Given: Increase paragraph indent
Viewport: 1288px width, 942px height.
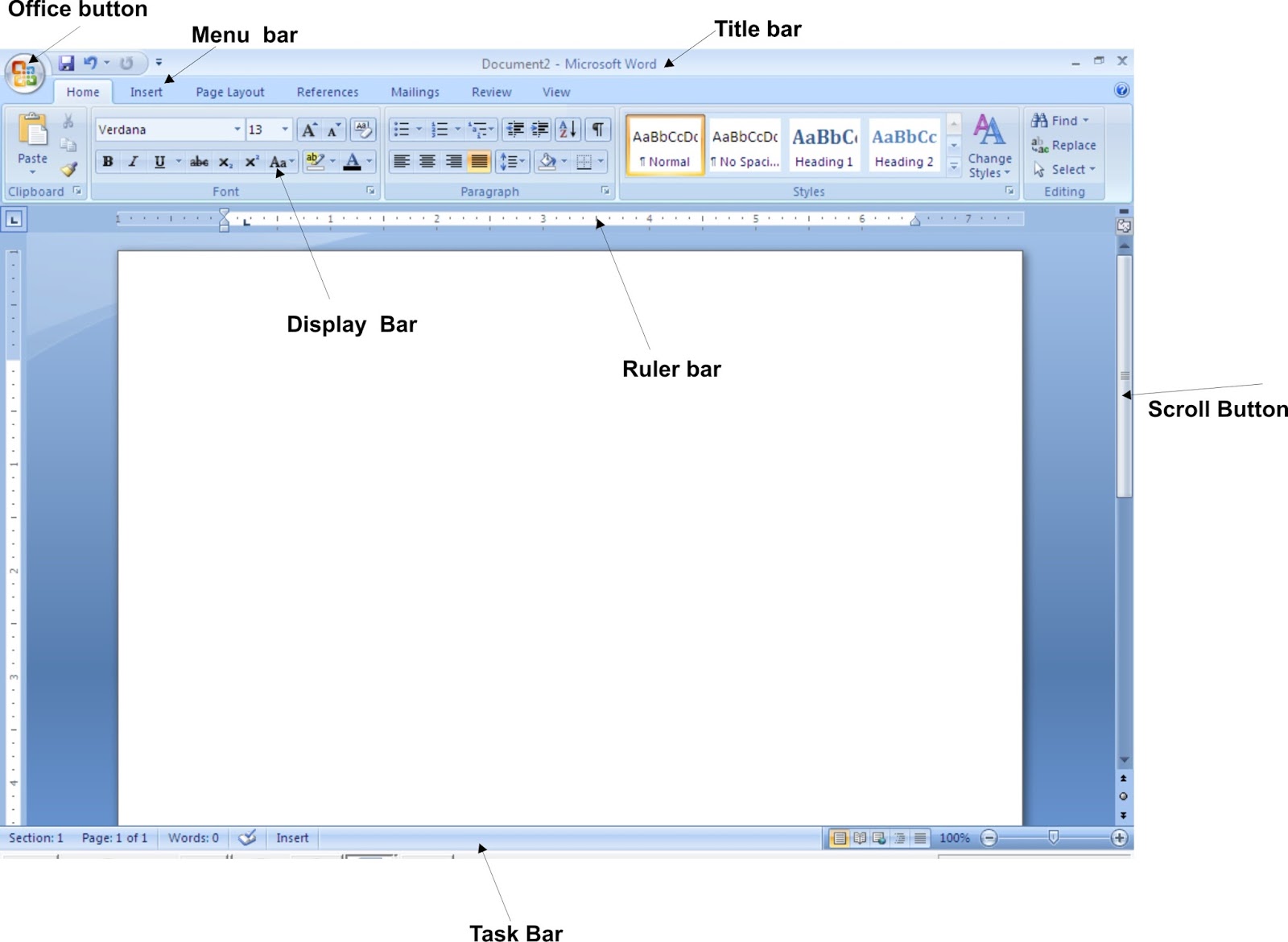Looking at the screenshot, I should click(540, 130).
